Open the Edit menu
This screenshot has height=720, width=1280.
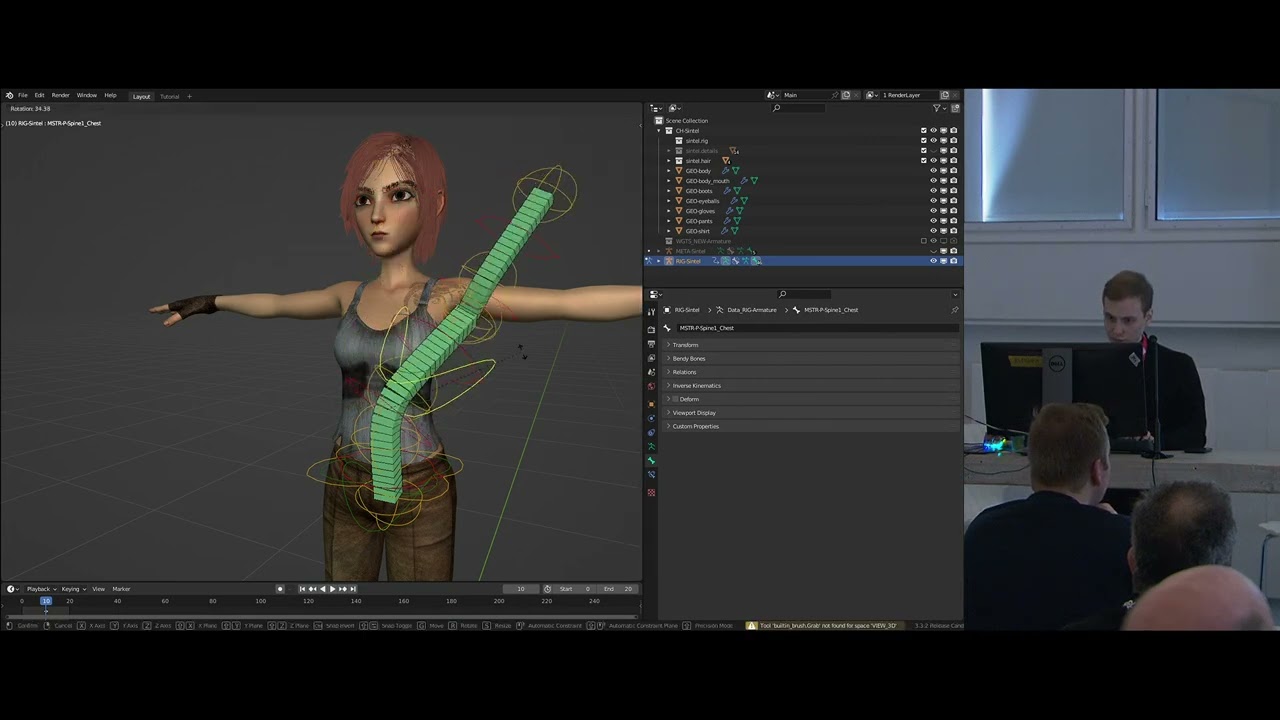tap(39, 96)
